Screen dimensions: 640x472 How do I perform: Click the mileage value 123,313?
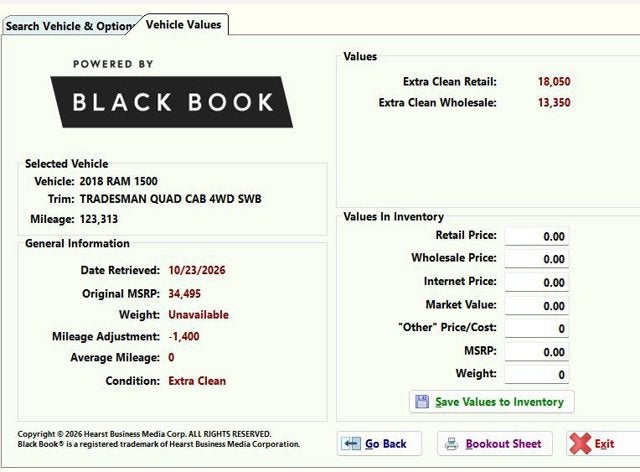coord(98,219)
